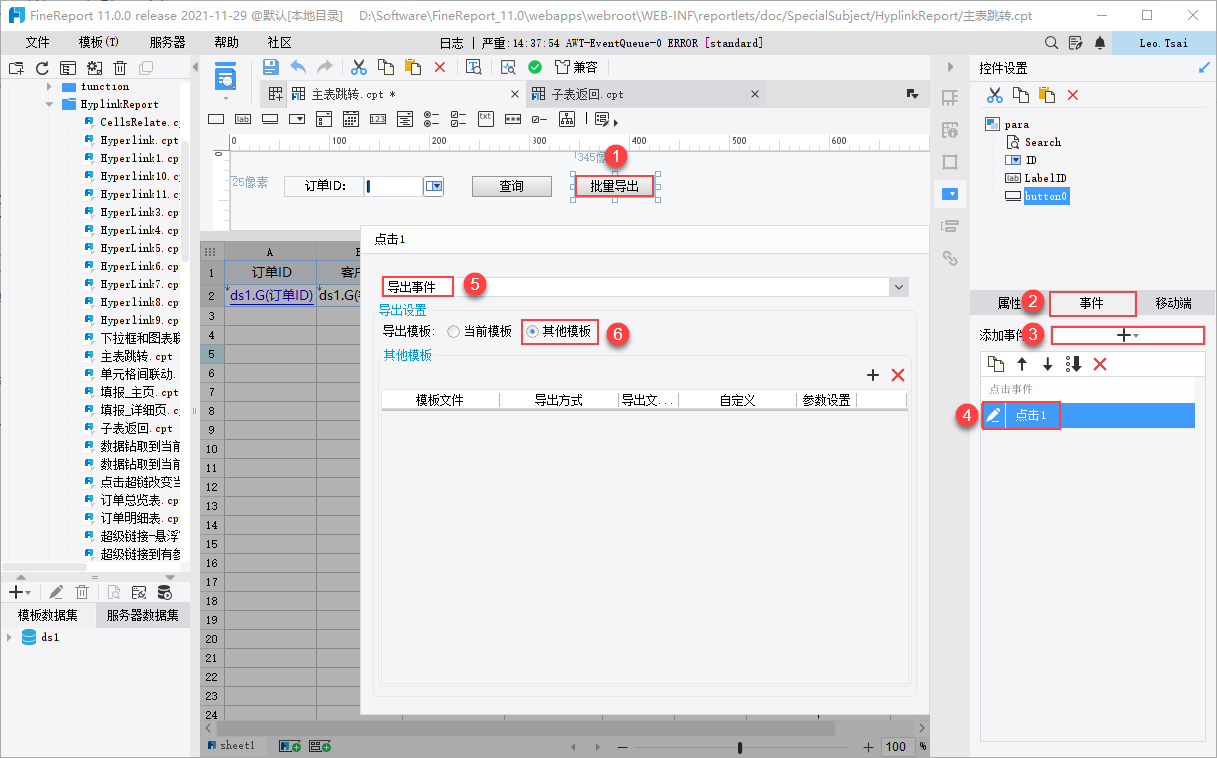Click the 批量导出 button

[x=614, y=186]
